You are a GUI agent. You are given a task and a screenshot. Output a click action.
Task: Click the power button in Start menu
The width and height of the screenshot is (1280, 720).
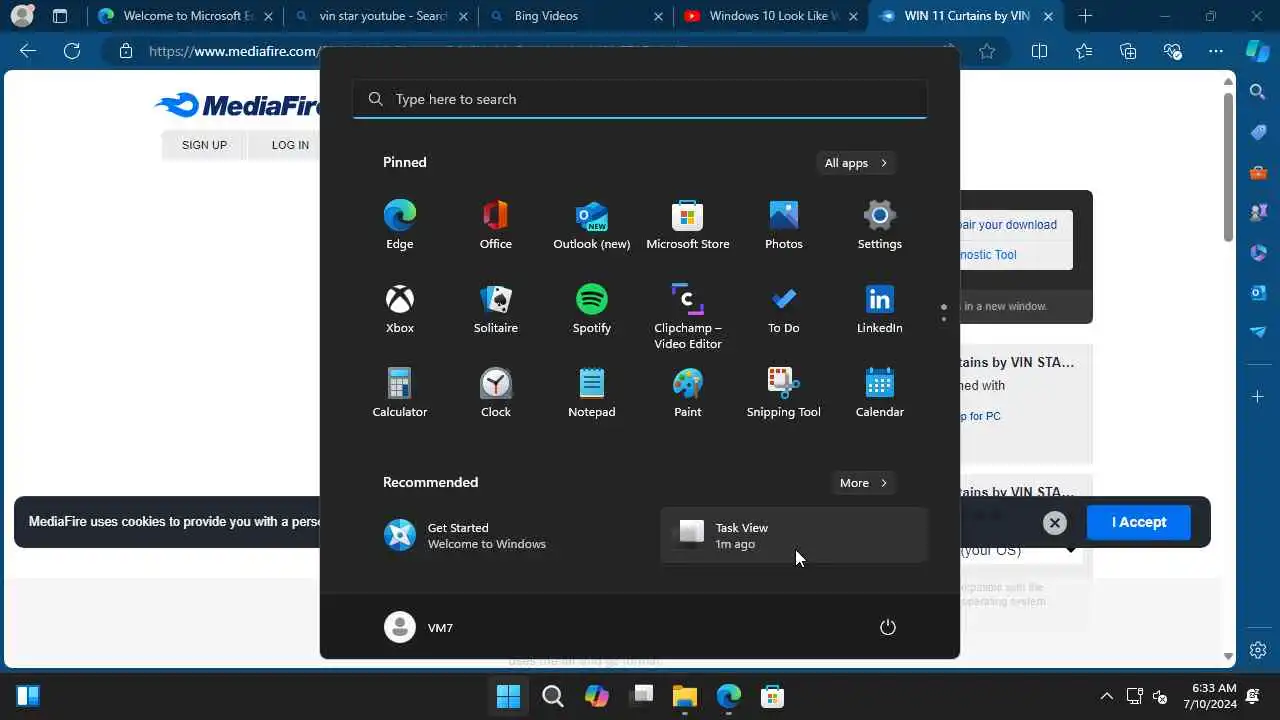[x=887, y=627]
